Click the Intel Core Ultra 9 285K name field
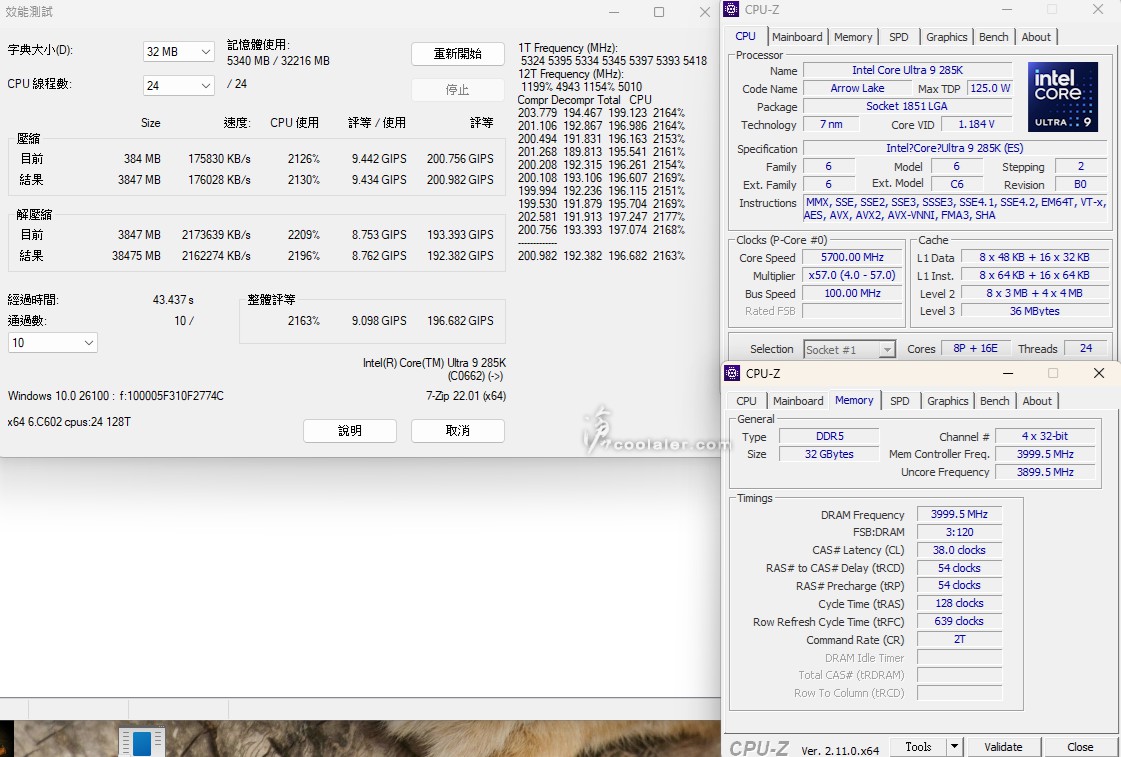 pyautogui.click(x=907, y=70)
